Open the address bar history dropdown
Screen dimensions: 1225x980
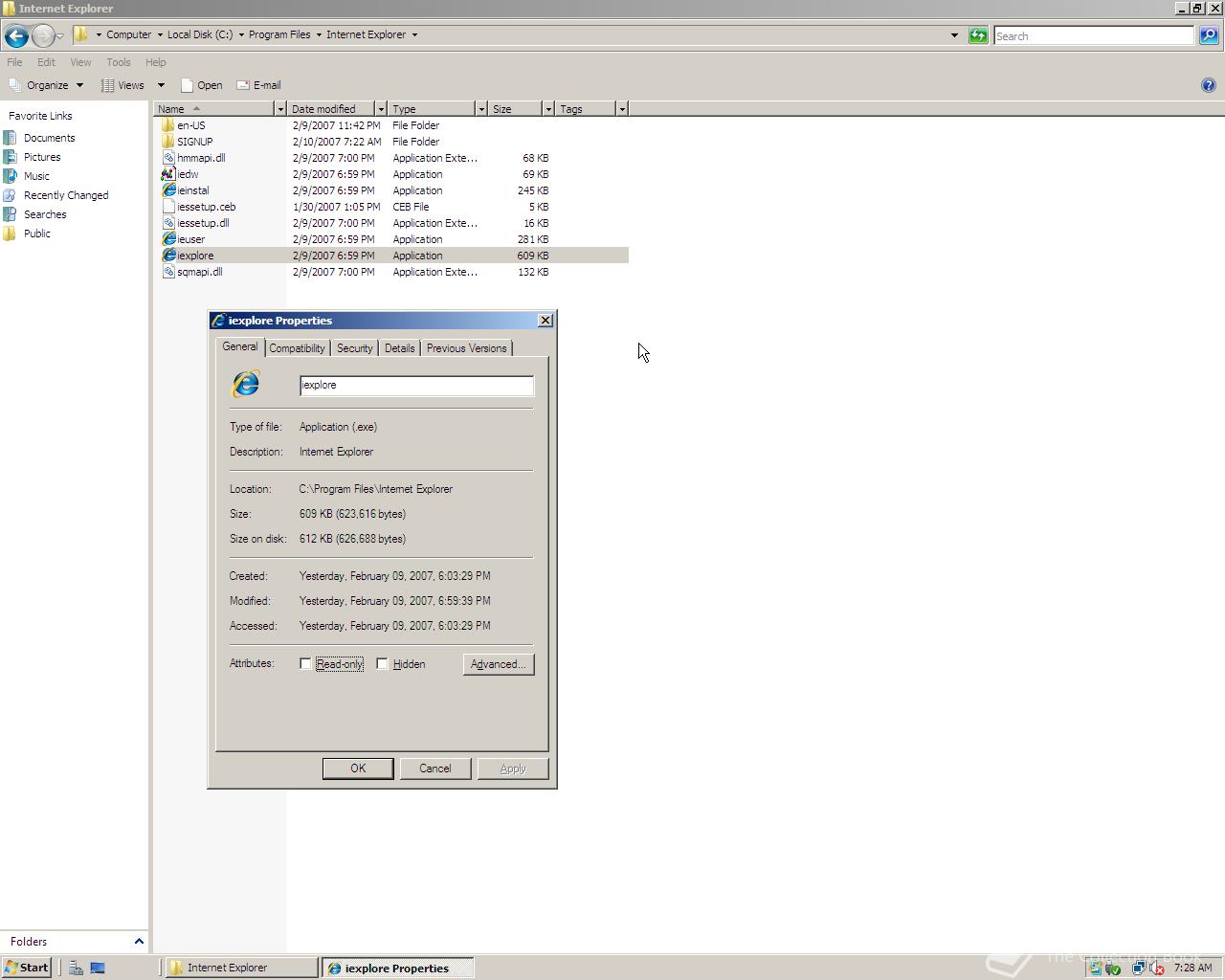click(x=954, y=35)
